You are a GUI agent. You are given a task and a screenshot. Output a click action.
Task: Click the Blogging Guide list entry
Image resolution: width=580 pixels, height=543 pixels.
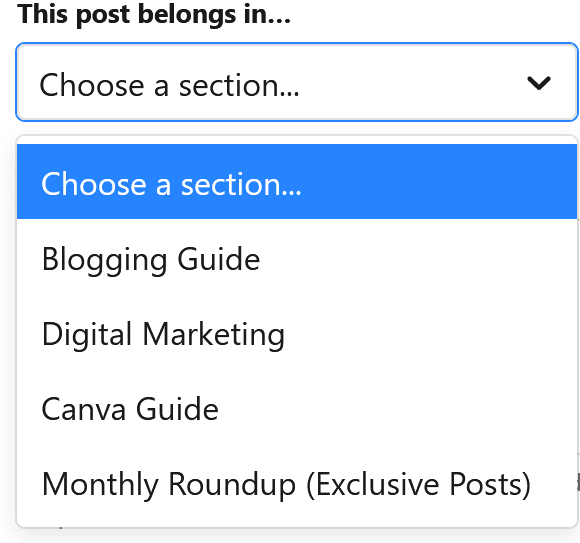(297, 259)
